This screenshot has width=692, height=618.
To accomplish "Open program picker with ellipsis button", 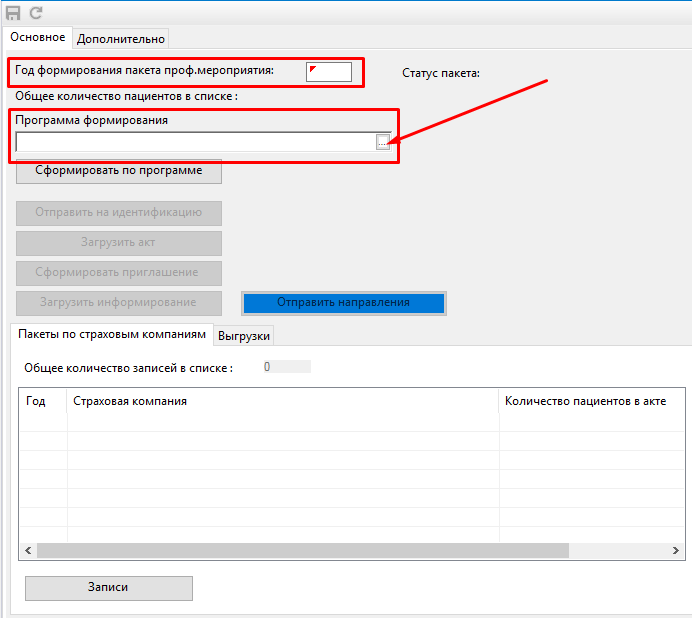I will pos(383,143).
